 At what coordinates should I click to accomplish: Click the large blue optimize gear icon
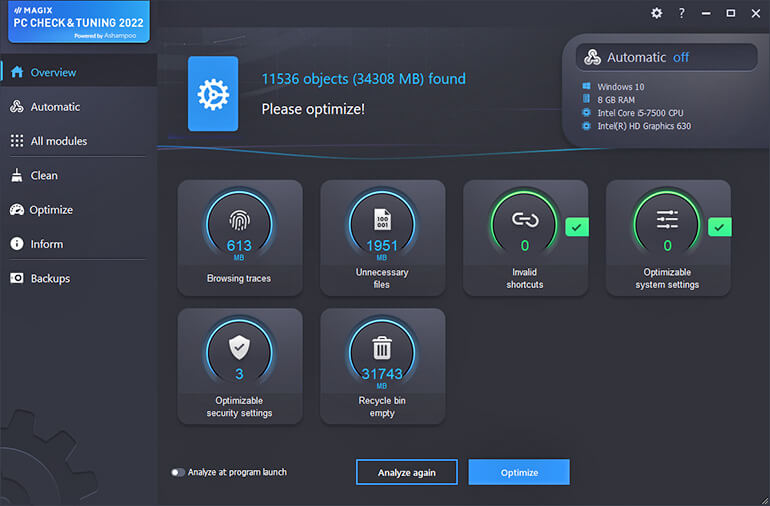(213, 94)
